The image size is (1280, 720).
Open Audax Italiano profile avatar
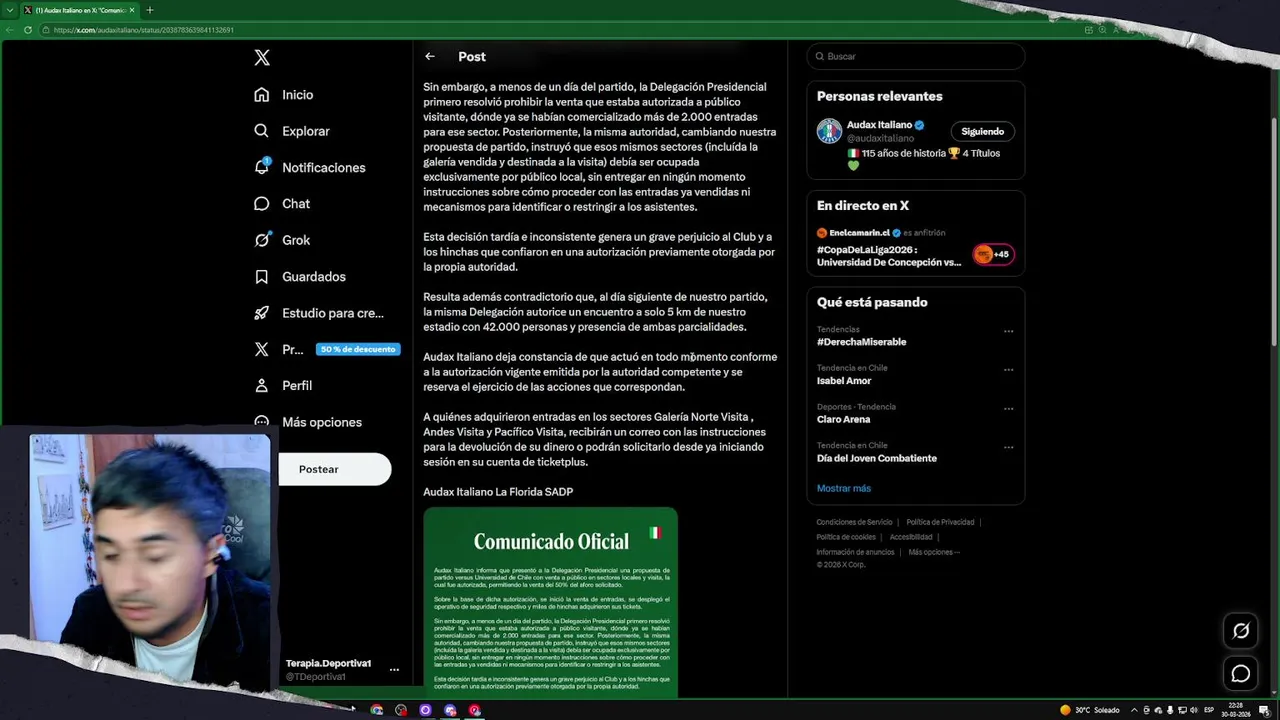829,131
